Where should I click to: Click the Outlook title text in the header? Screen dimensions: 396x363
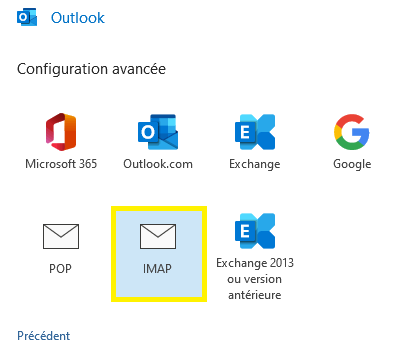pos(78,18)
